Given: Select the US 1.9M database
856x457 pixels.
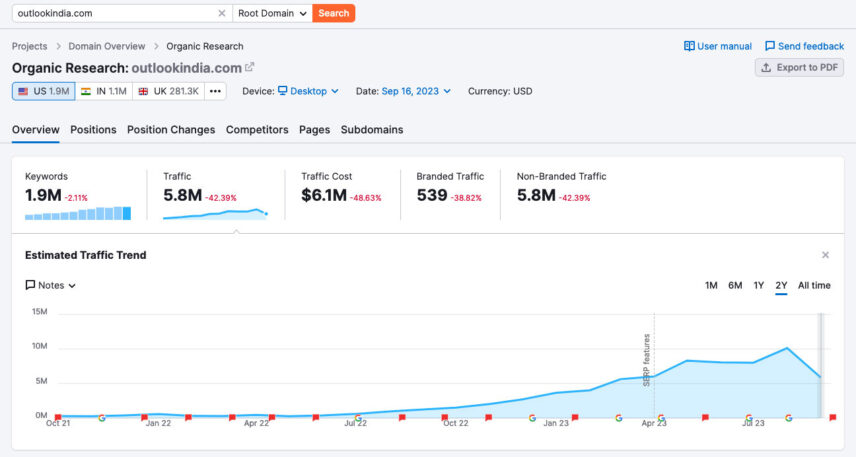Looking at the screenshot, I should [x=44, y=91].
